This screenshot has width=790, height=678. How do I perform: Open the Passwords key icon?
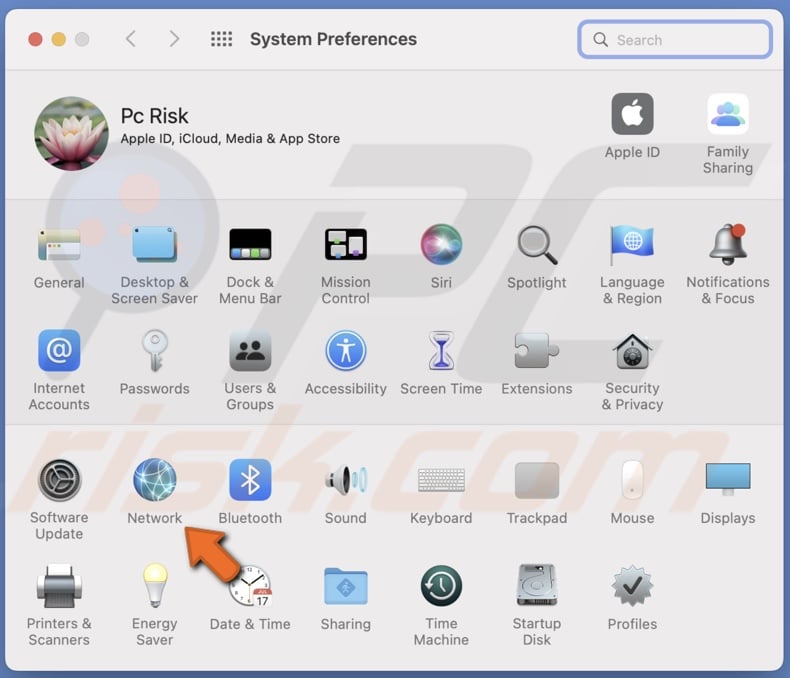[x=155, y=351]
